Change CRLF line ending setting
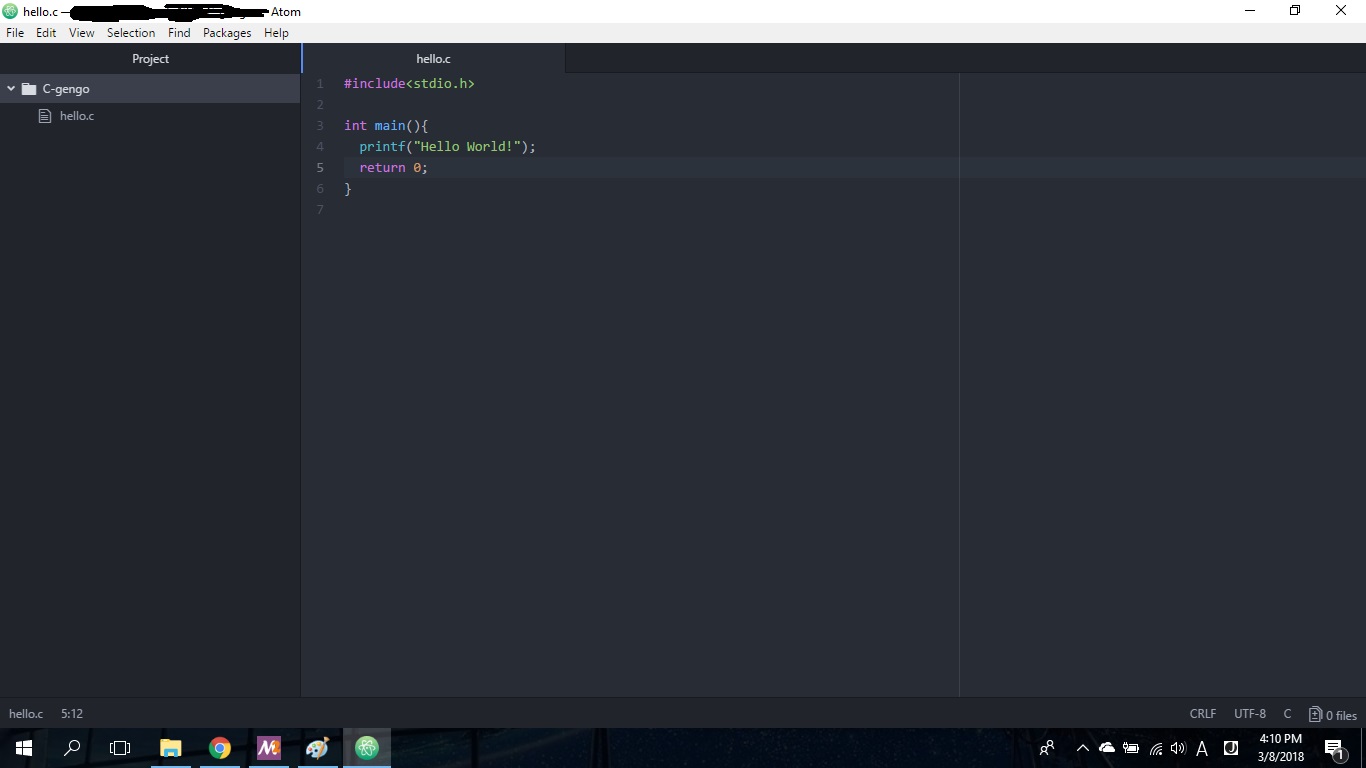The width and height of the screenshot is (1366, 768). click(x=1202, y=714)
